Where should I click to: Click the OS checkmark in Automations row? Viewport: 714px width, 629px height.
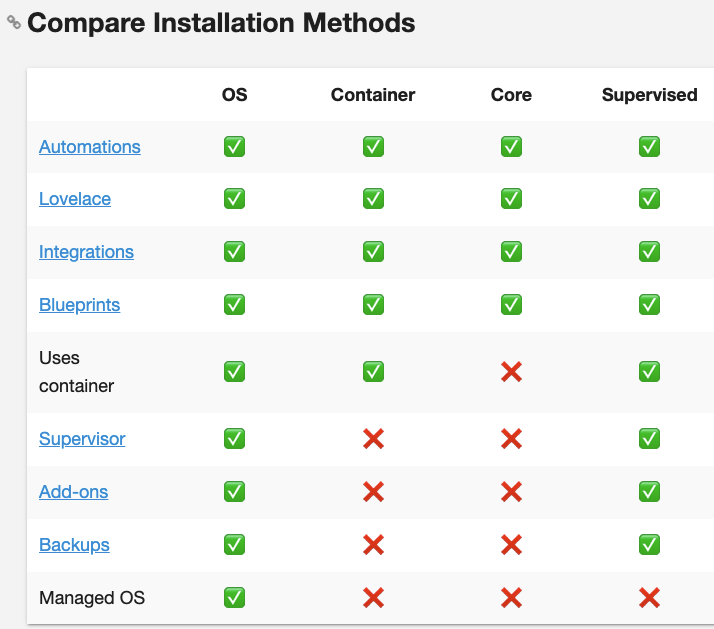click(x=235, y=147)
